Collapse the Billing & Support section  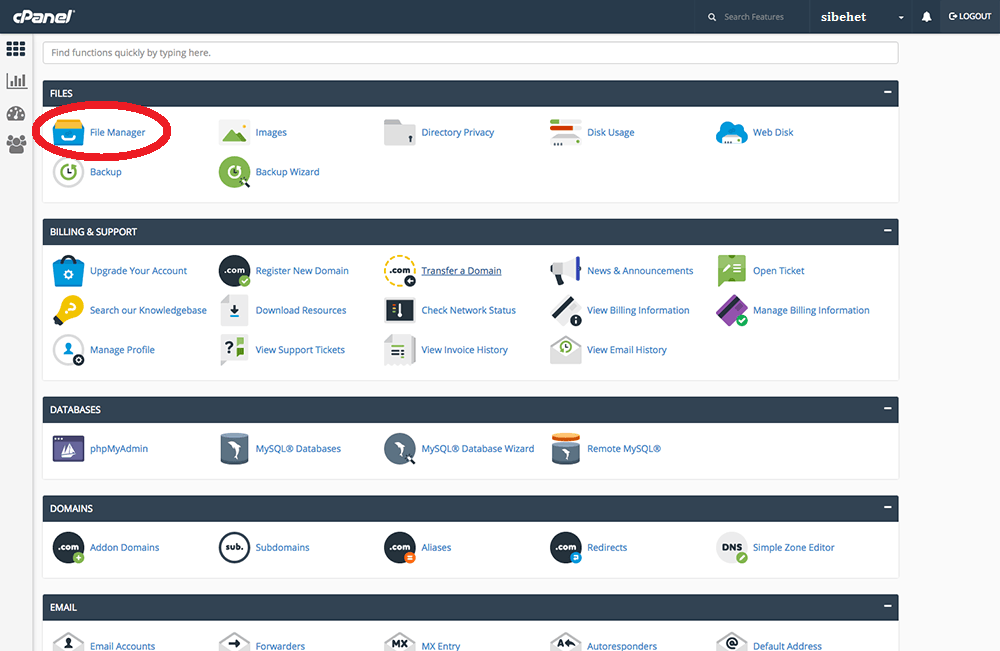887,231
